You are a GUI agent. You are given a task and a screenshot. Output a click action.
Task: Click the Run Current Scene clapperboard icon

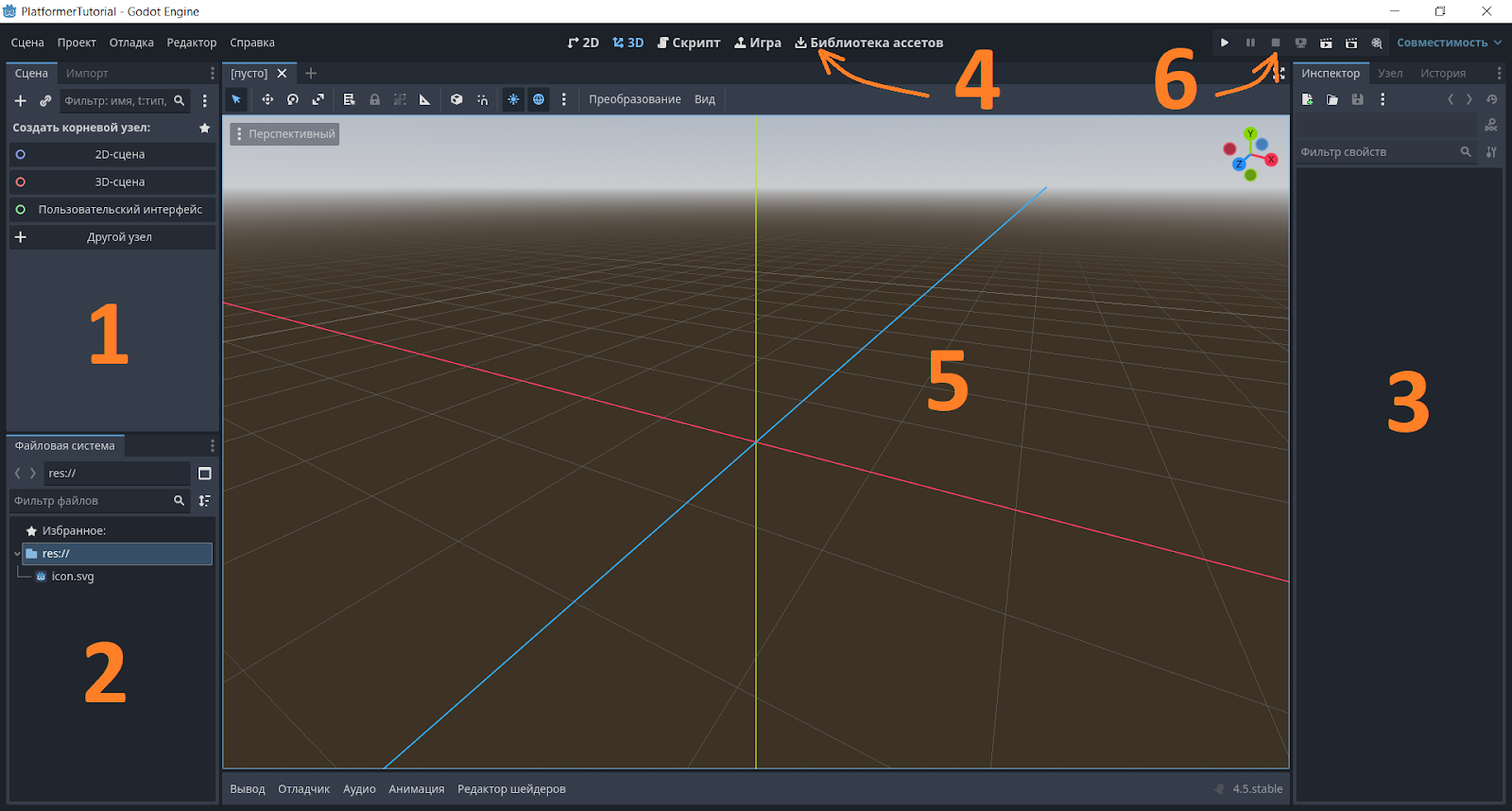click(1326, 43)
